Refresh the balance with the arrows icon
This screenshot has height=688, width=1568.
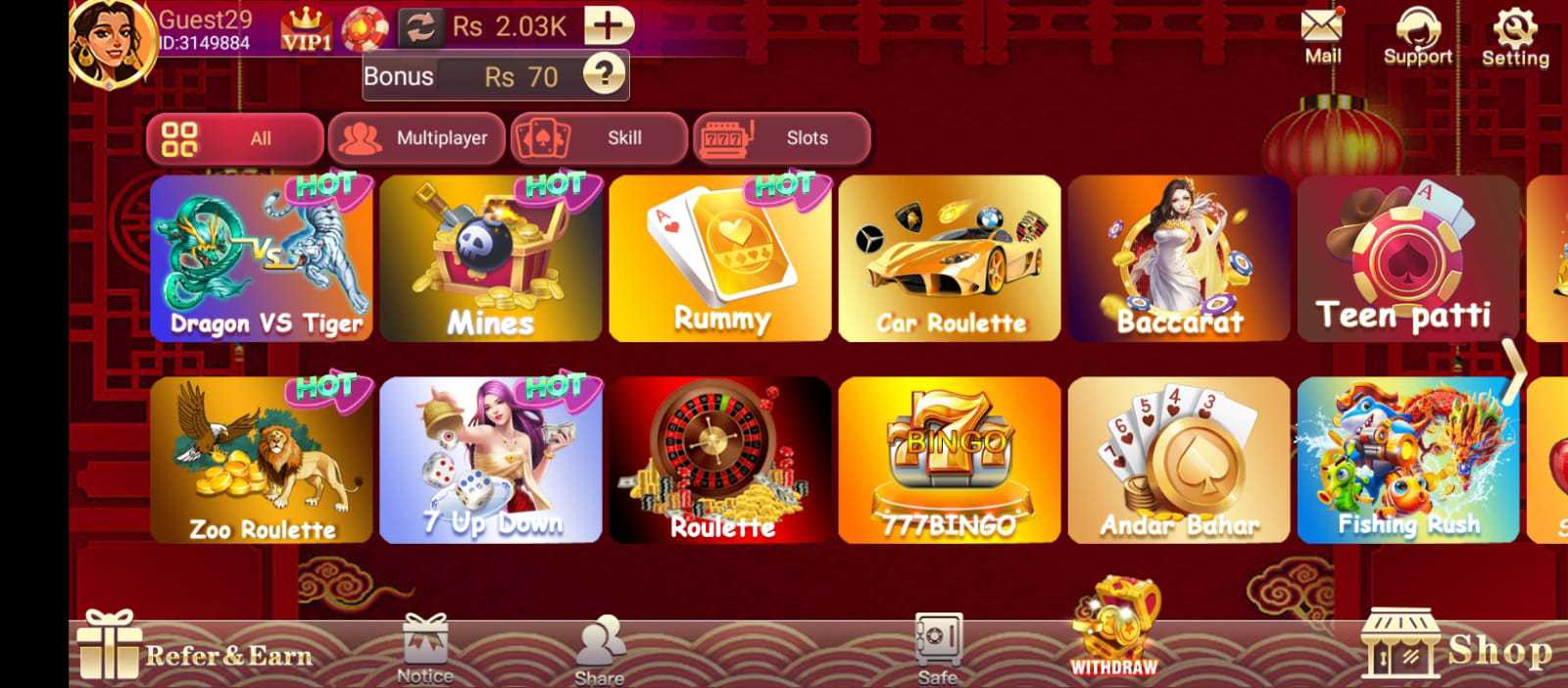tap(420, 27)
